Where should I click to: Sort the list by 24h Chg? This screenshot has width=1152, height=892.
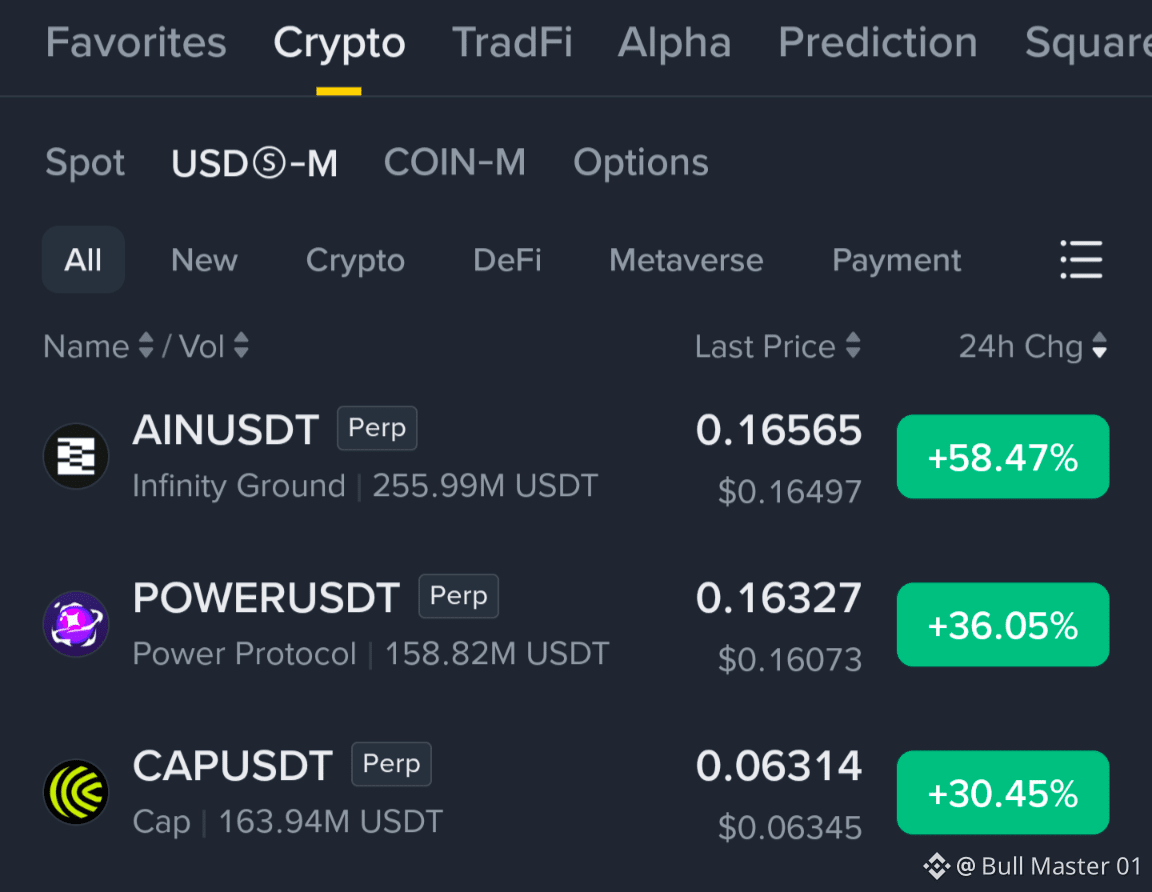1032,346
